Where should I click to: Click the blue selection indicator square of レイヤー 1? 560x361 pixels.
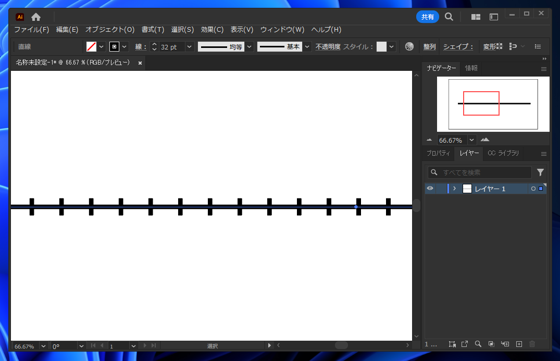541,189
